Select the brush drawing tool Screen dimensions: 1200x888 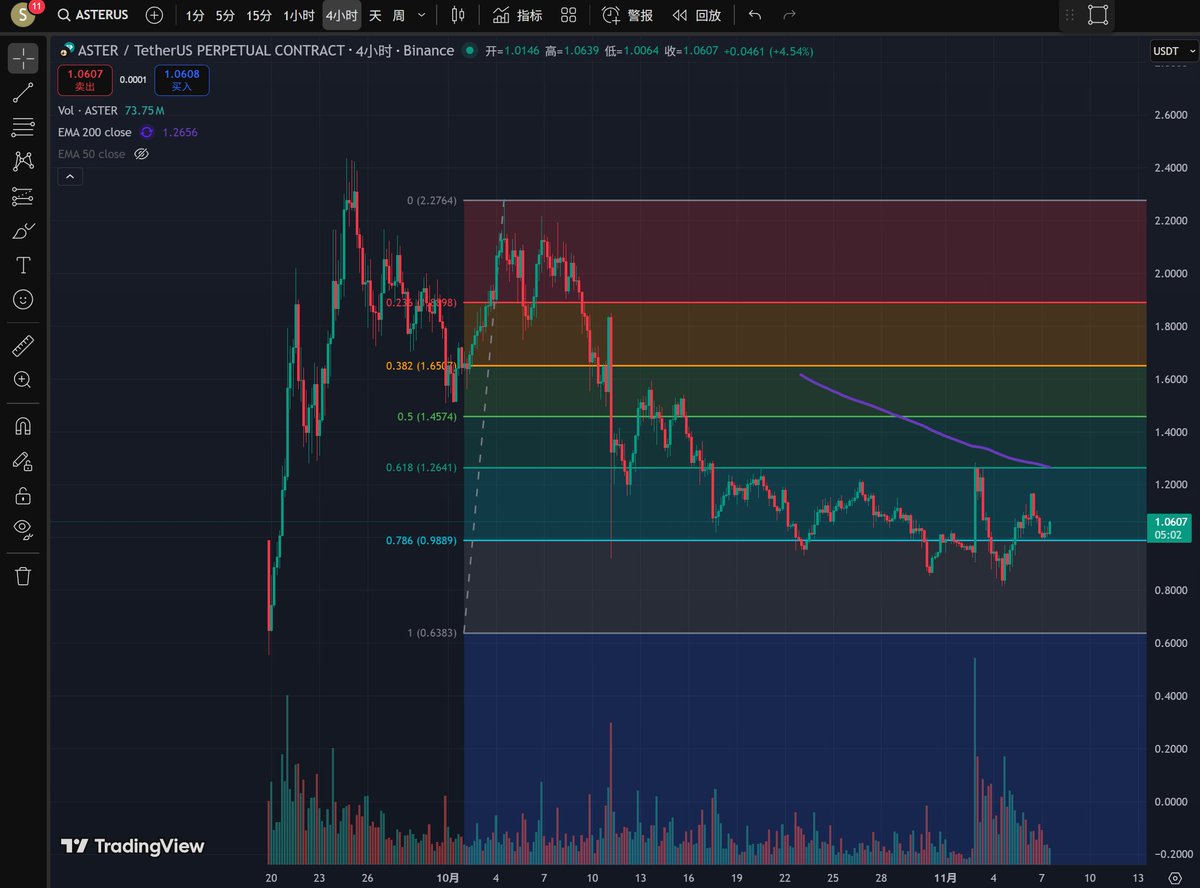tap(23, 230)
